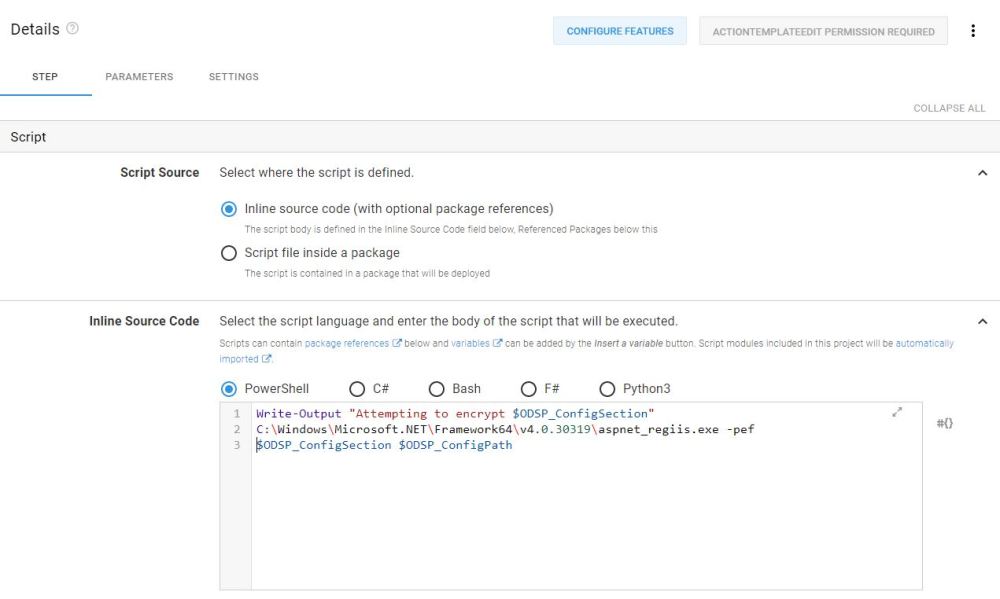Click the #{} insert variable icon
The image size is (1000, 599).
tap(944, 423)
